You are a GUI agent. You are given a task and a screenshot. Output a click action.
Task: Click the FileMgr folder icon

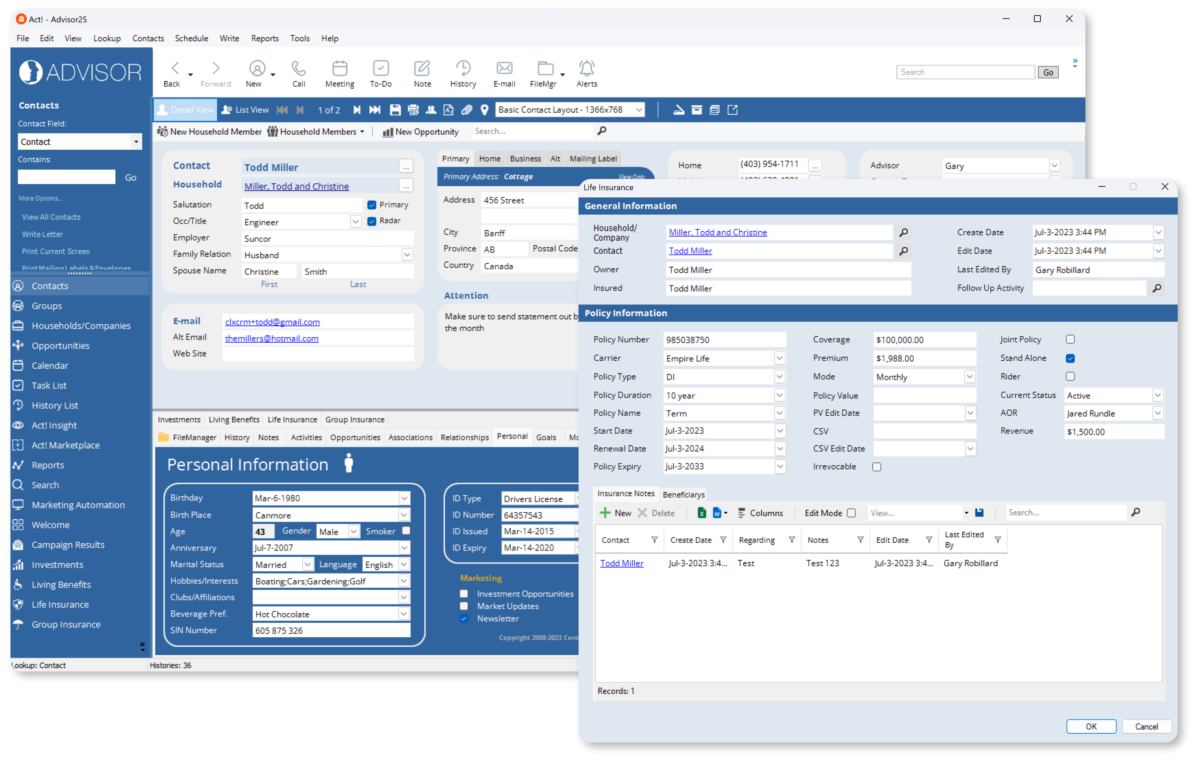[x=545, y=69]
